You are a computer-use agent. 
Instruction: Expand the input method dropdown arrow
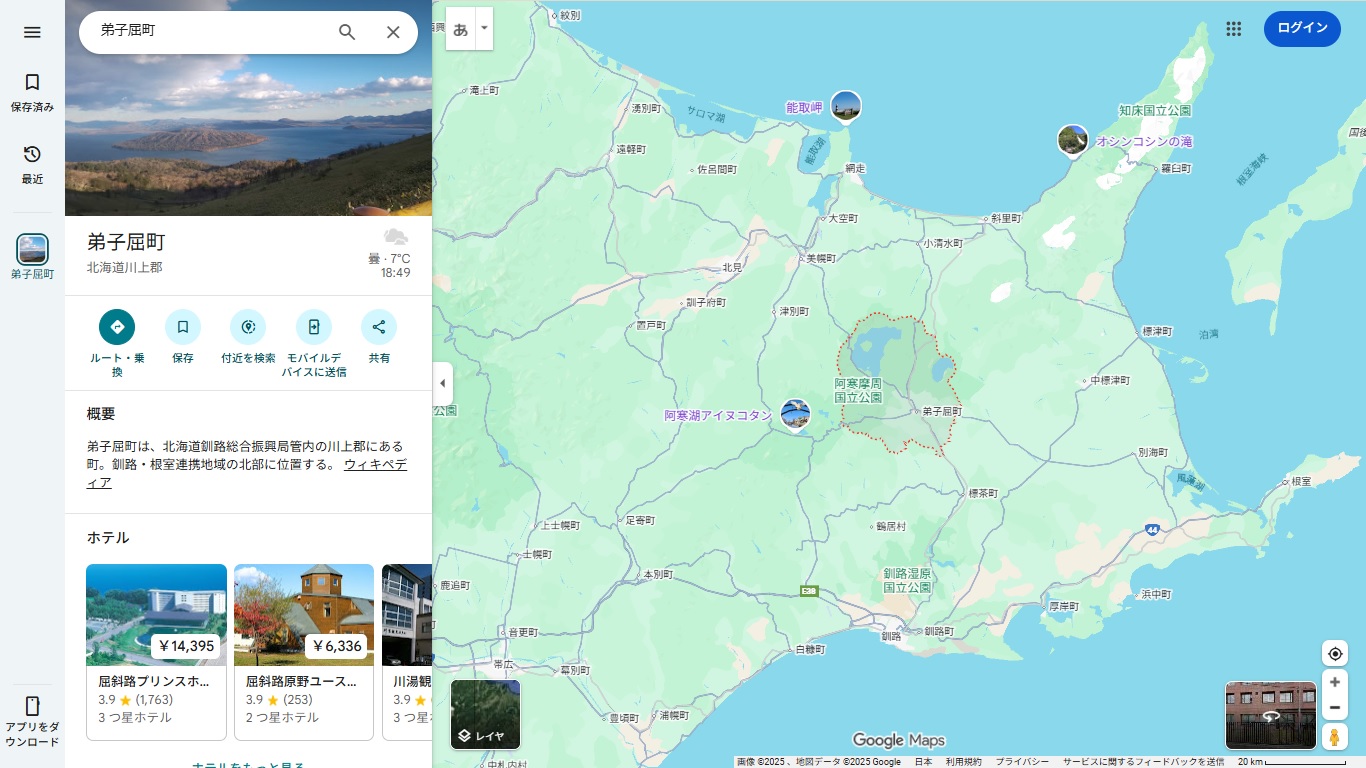click(x=485, y=29)
